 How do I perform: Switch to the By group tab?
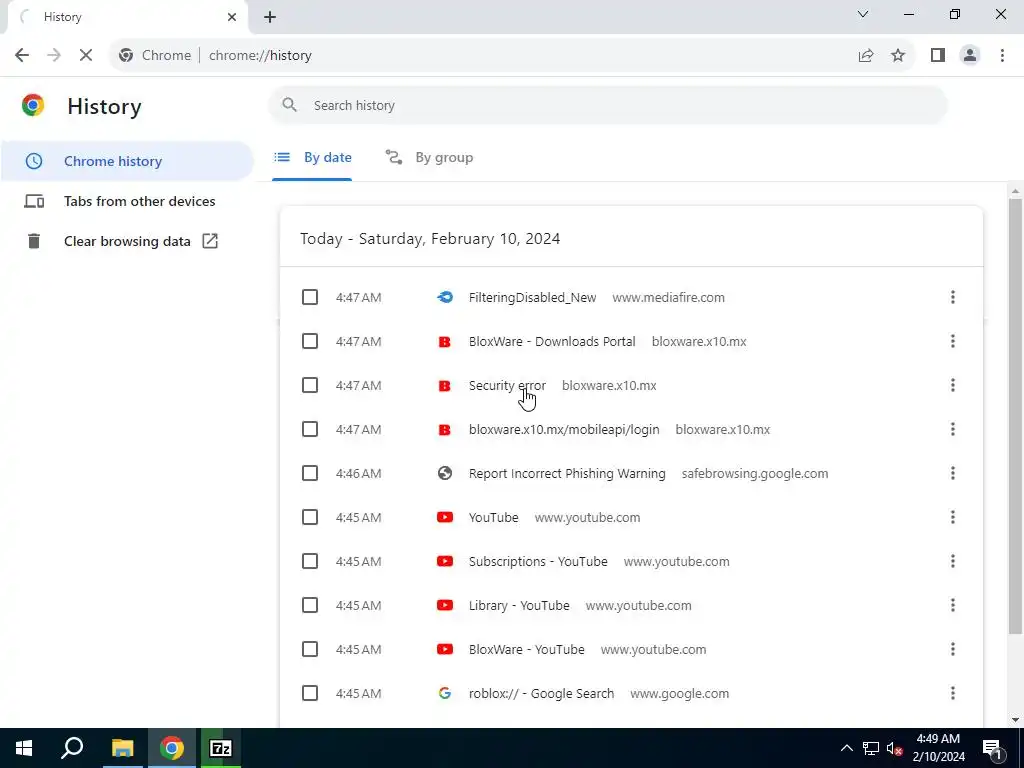429,157
